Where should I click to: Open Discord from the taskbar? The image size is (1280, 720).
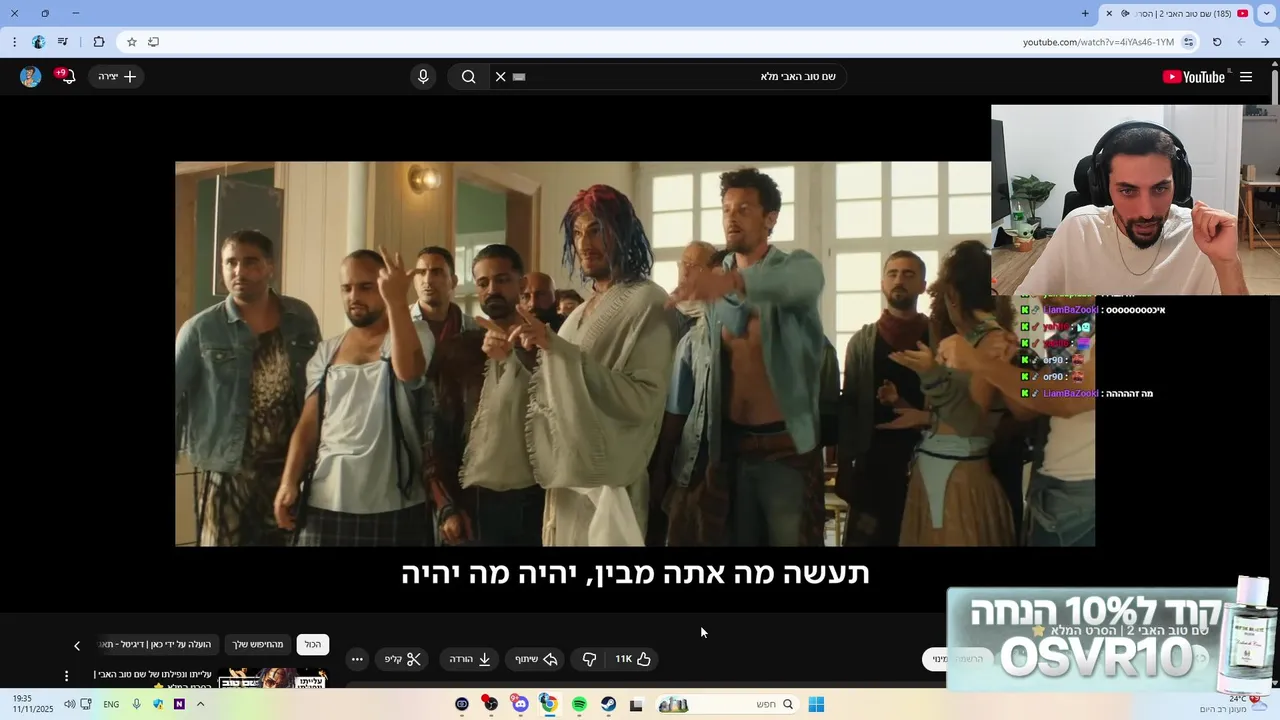coord(520,704)
